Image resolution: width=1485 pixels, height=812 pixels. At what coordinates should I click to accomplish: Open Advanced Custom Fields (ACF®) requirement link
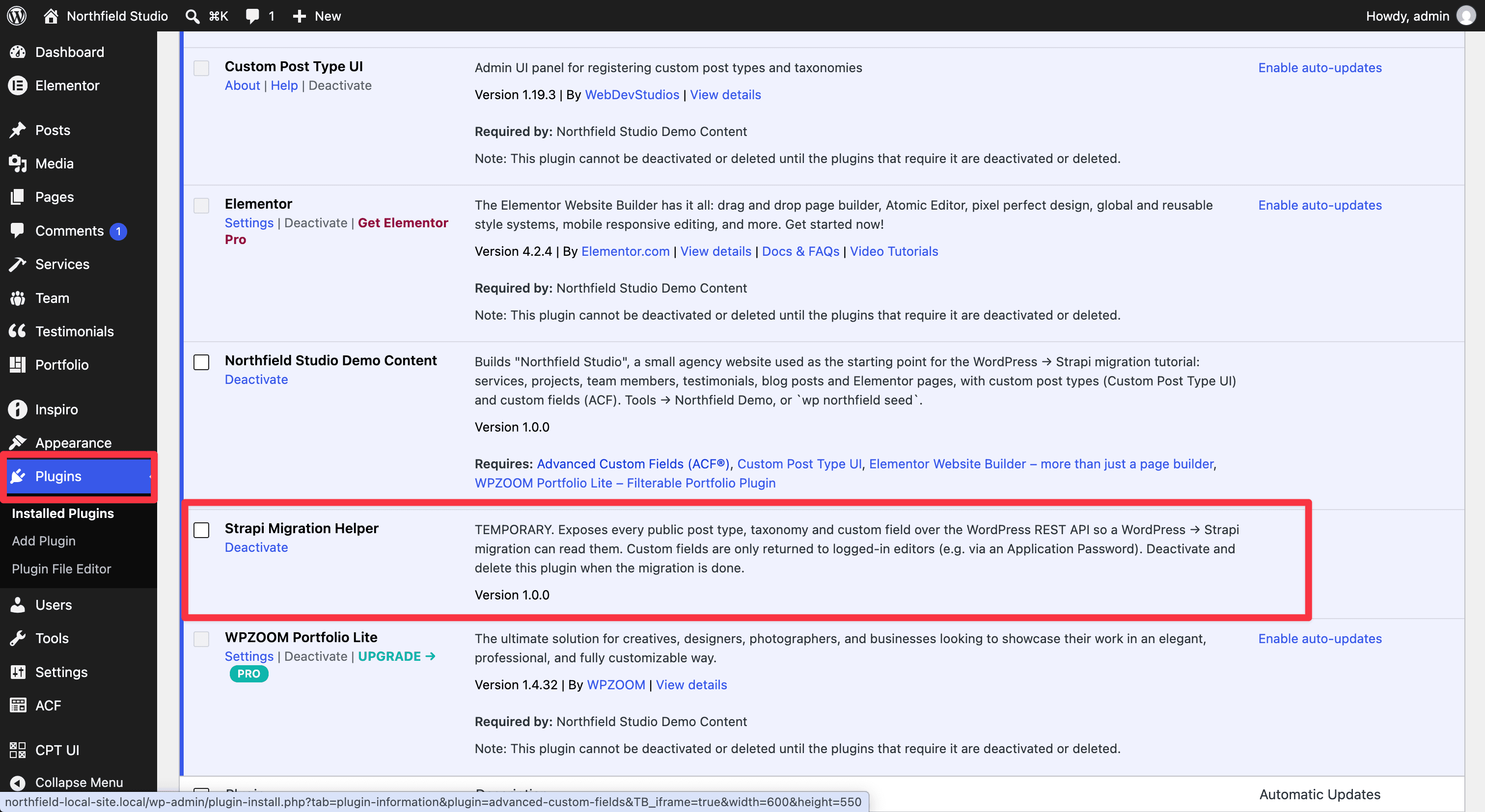(x=633, y=464)
